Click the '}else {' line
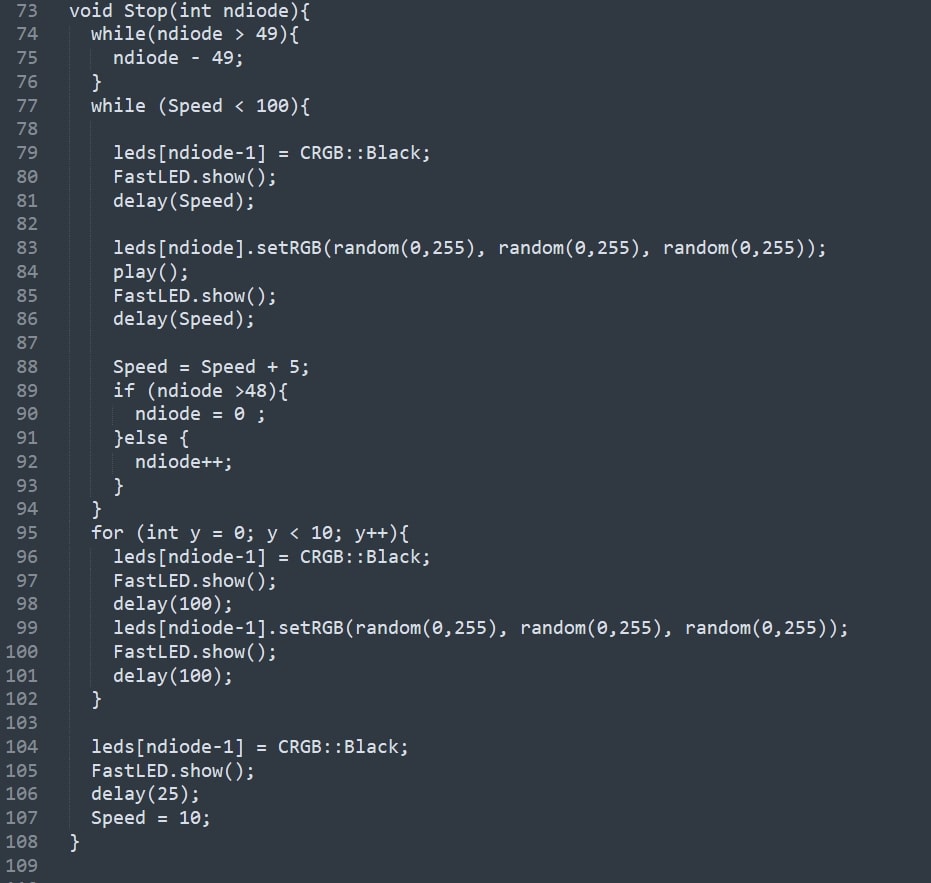931x883 pixels. [x=151, y=438]
